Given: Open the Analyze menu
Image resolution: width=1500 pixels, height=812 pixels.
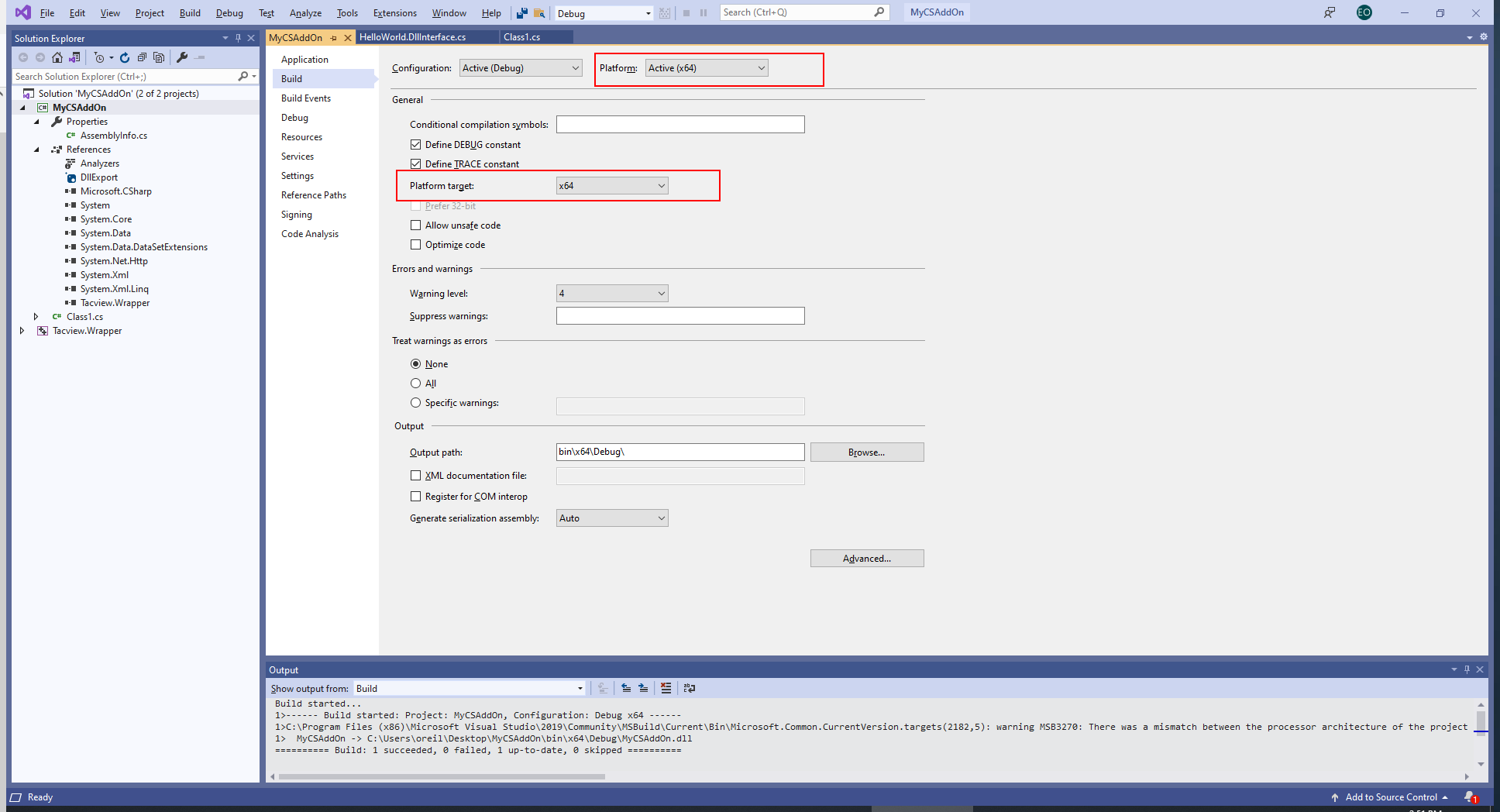Looking at the screenshot, I should pos(305,13).
